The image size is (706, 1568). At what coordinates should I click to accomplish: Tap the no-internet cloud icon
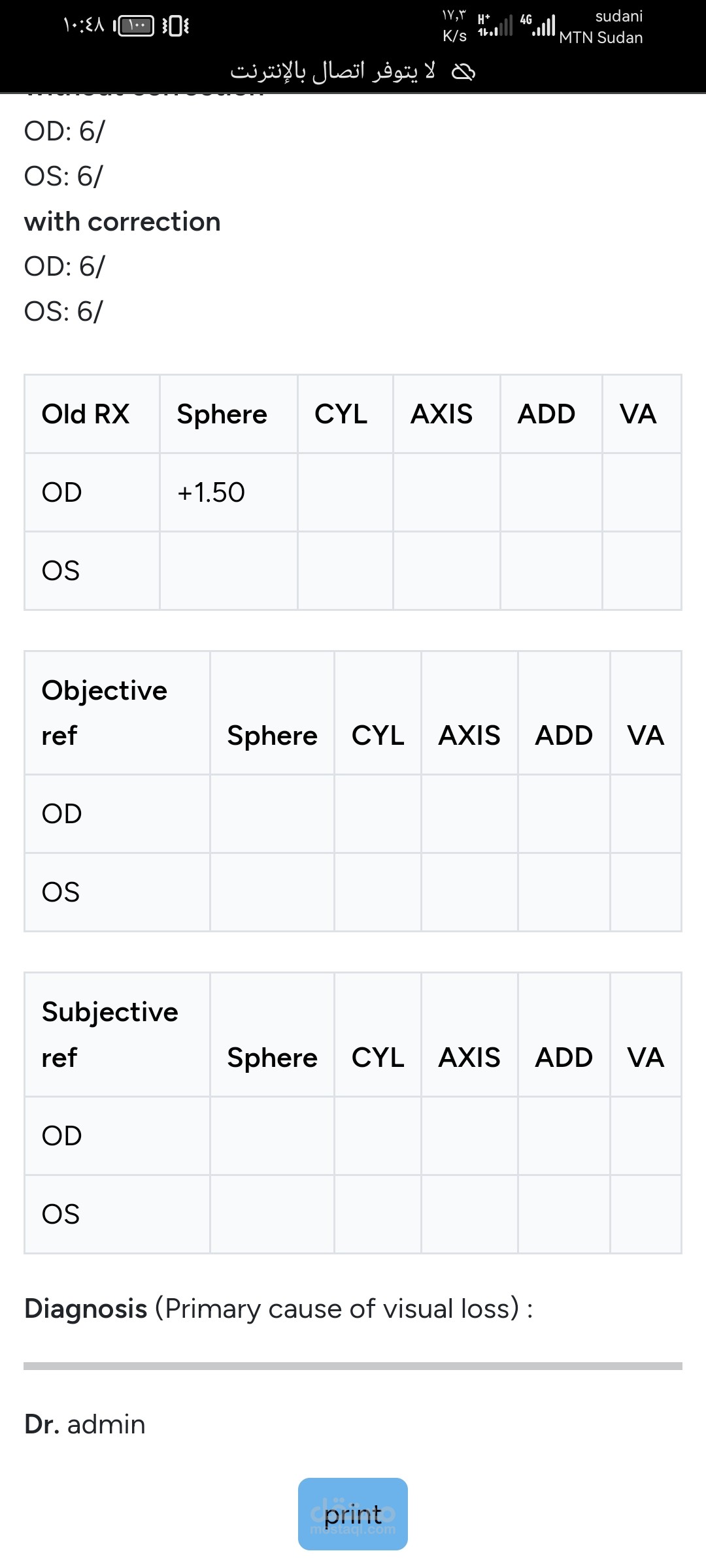(464, 72)
